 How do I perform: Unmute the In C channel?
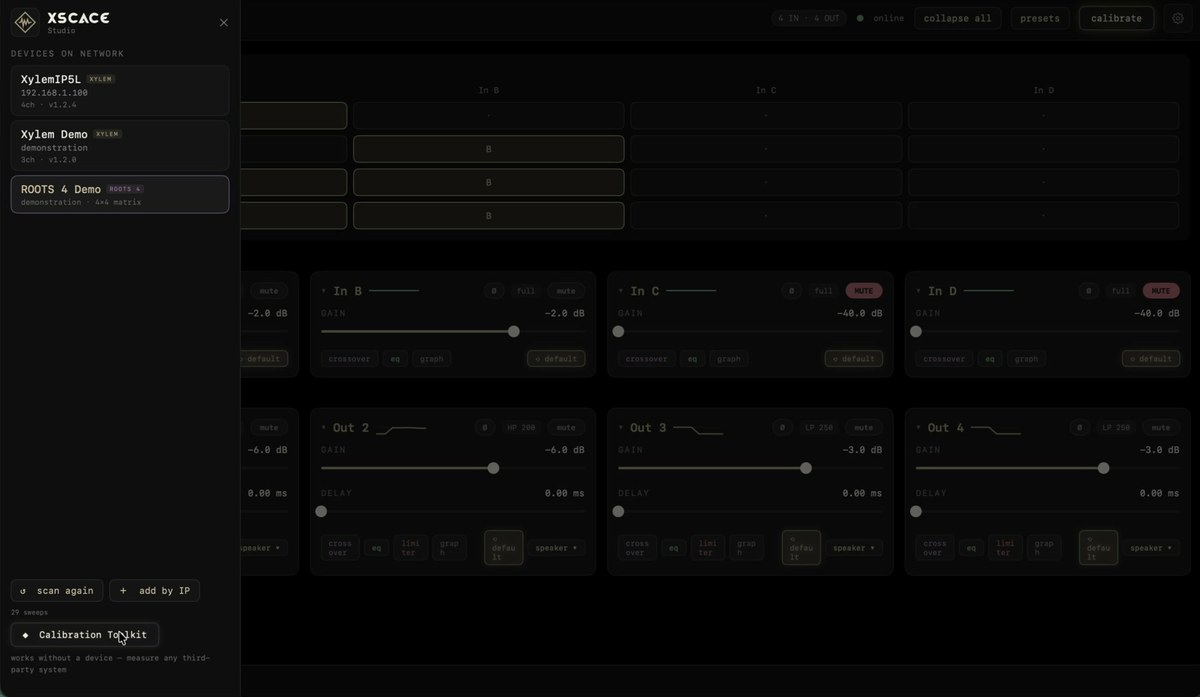point(864,291)
